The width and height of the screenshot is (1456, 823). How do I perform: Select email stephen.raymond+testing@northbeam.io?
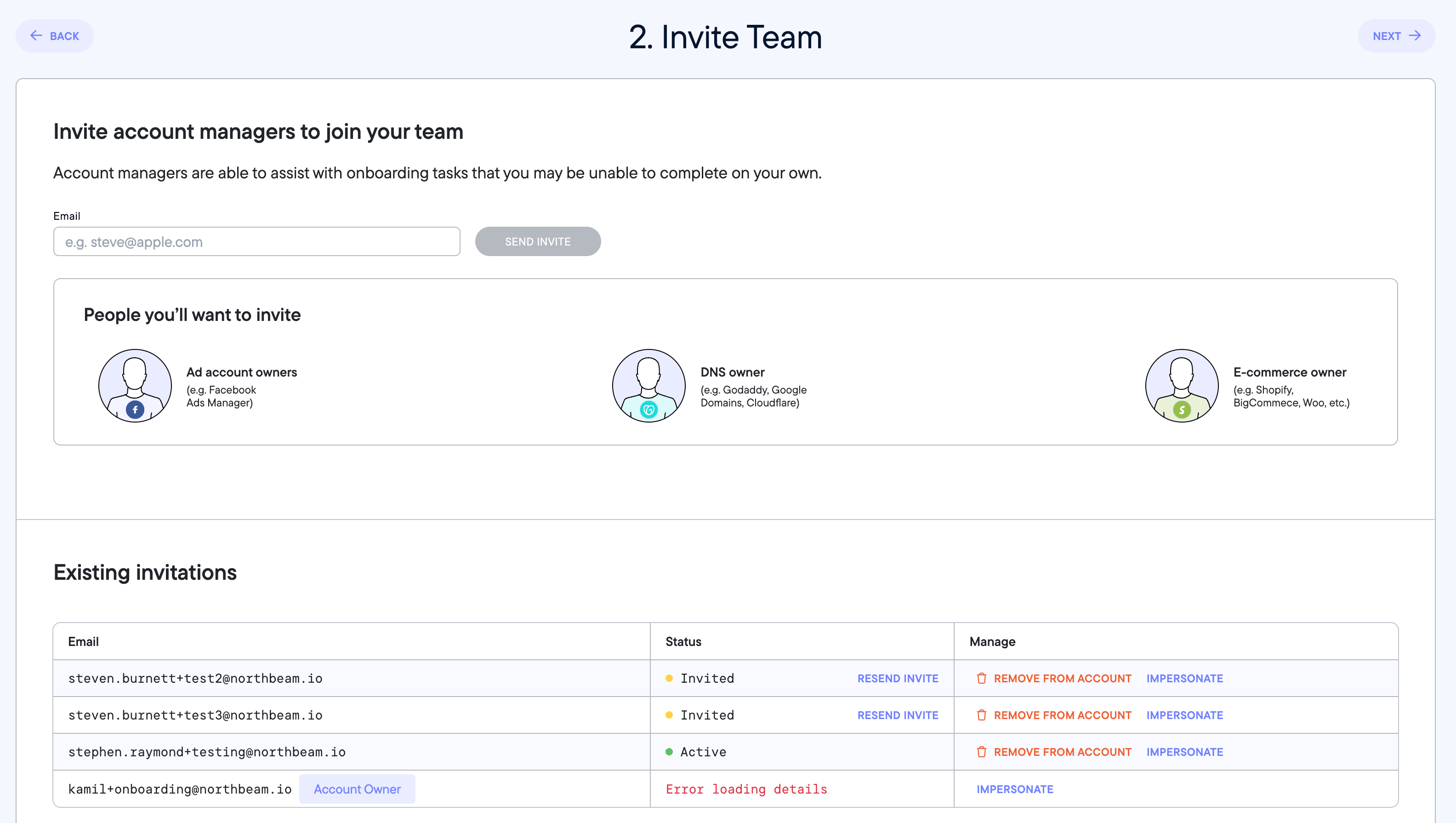point(207,752)
